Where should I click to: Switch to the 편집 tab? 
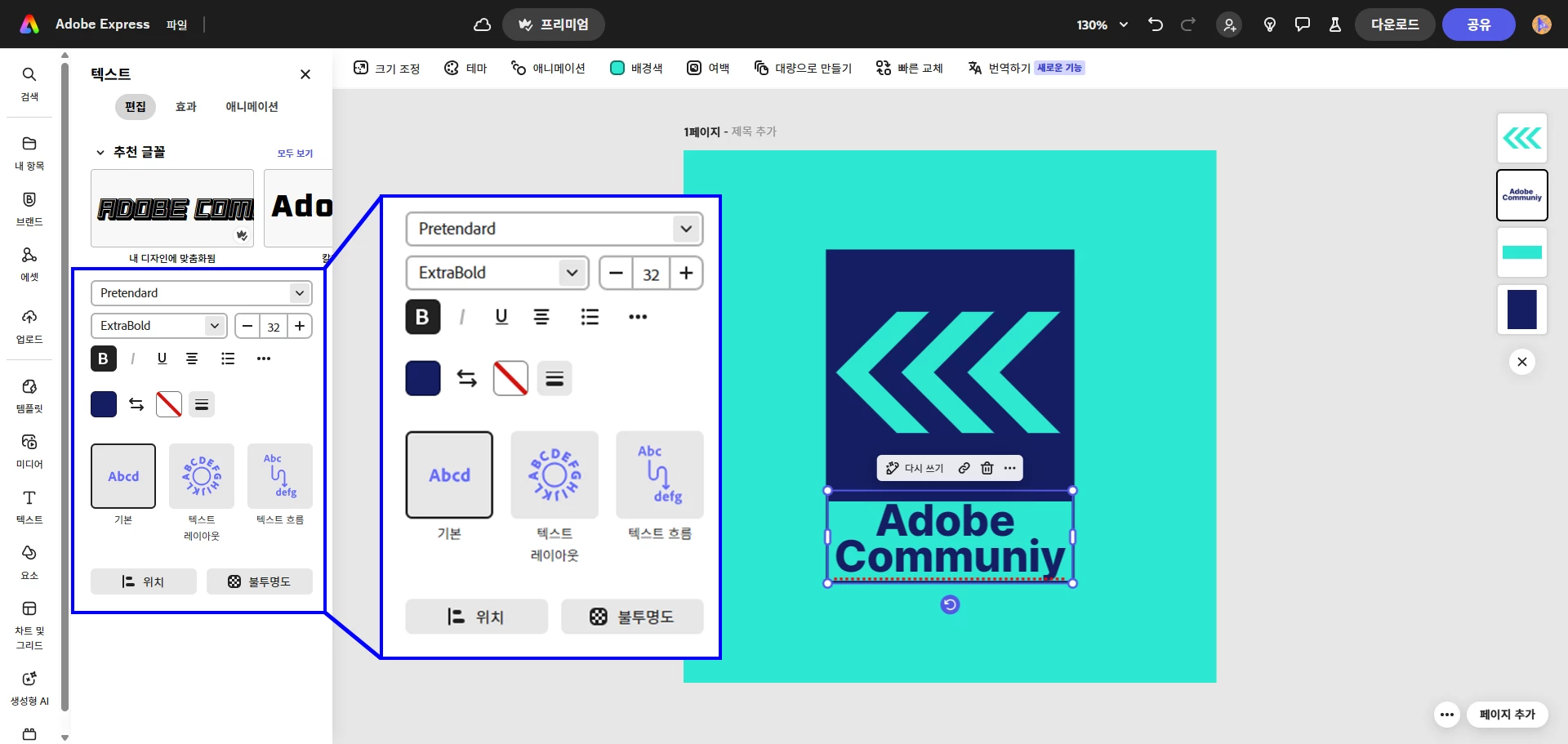point(136,107)
